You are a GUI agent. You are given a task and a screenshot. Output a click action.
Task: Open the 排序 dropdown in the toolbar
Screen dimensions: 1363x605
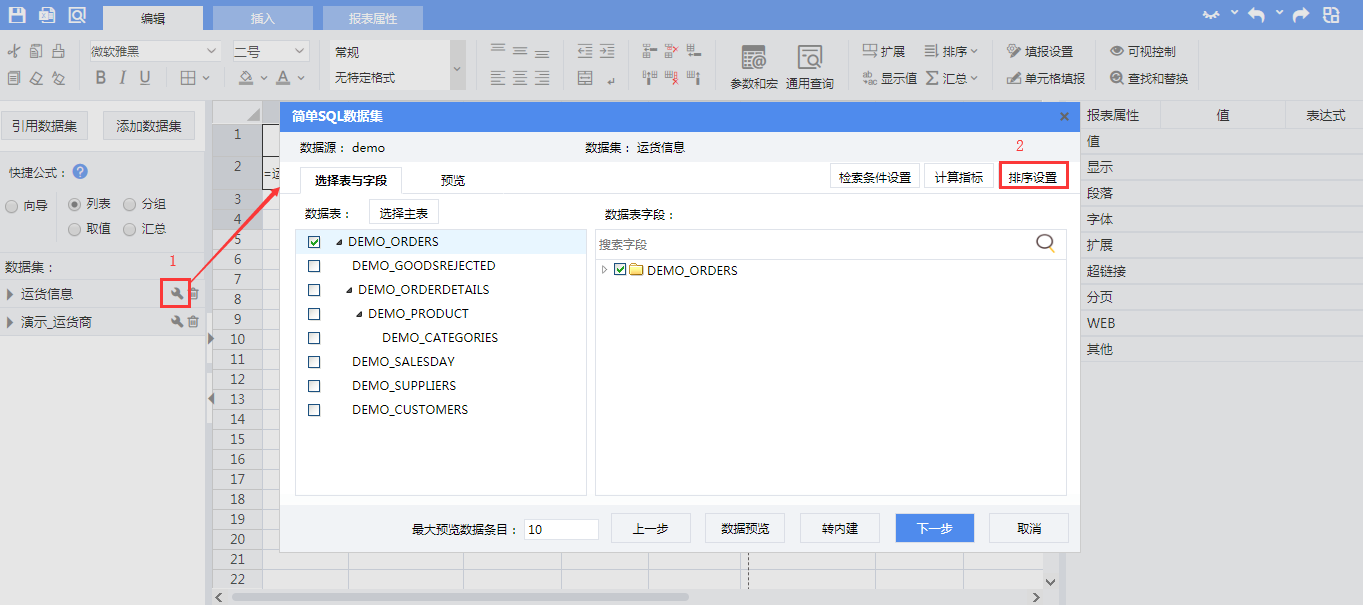pos(951,51)
